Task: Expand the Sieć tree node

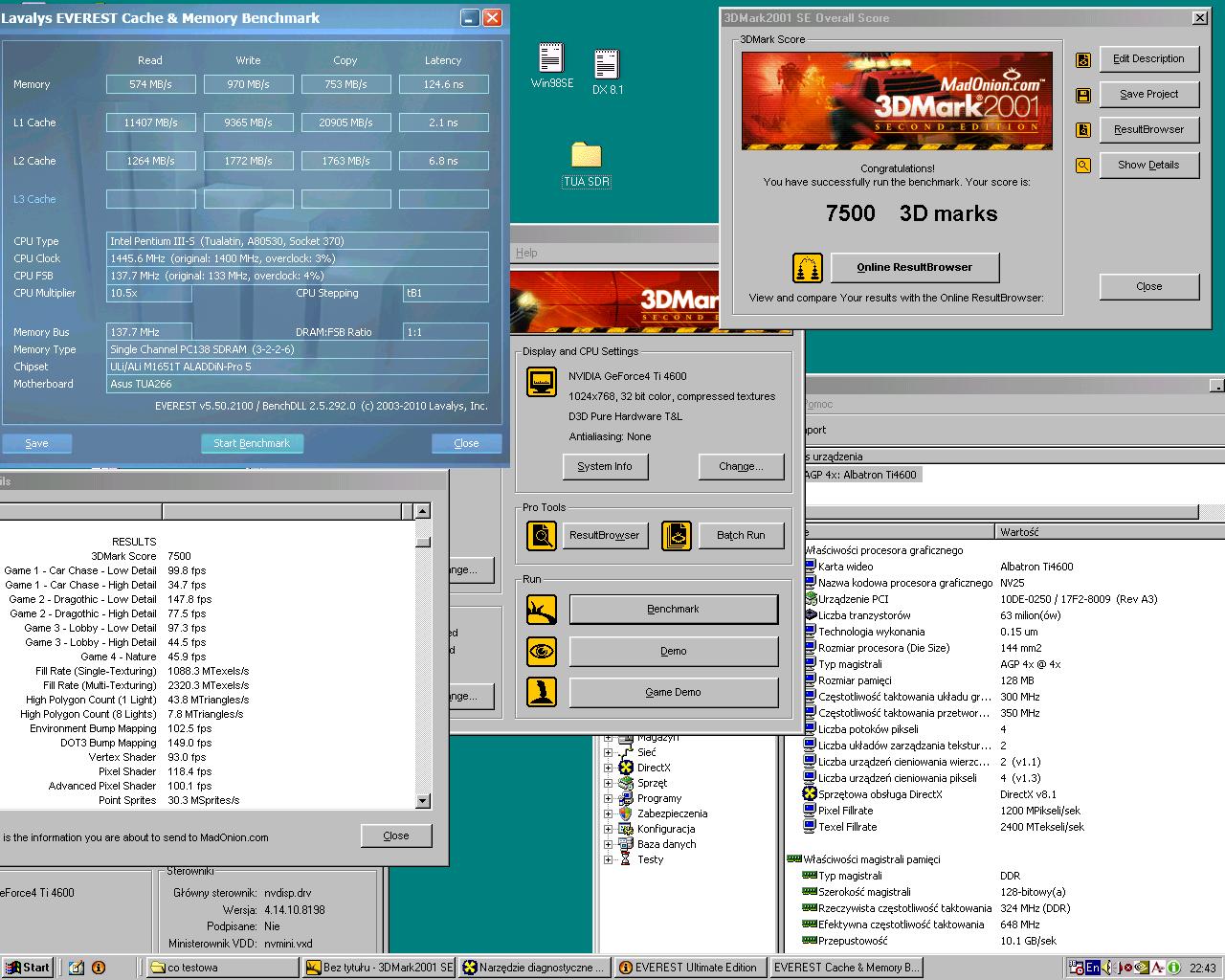Action: tap(608, 752)
